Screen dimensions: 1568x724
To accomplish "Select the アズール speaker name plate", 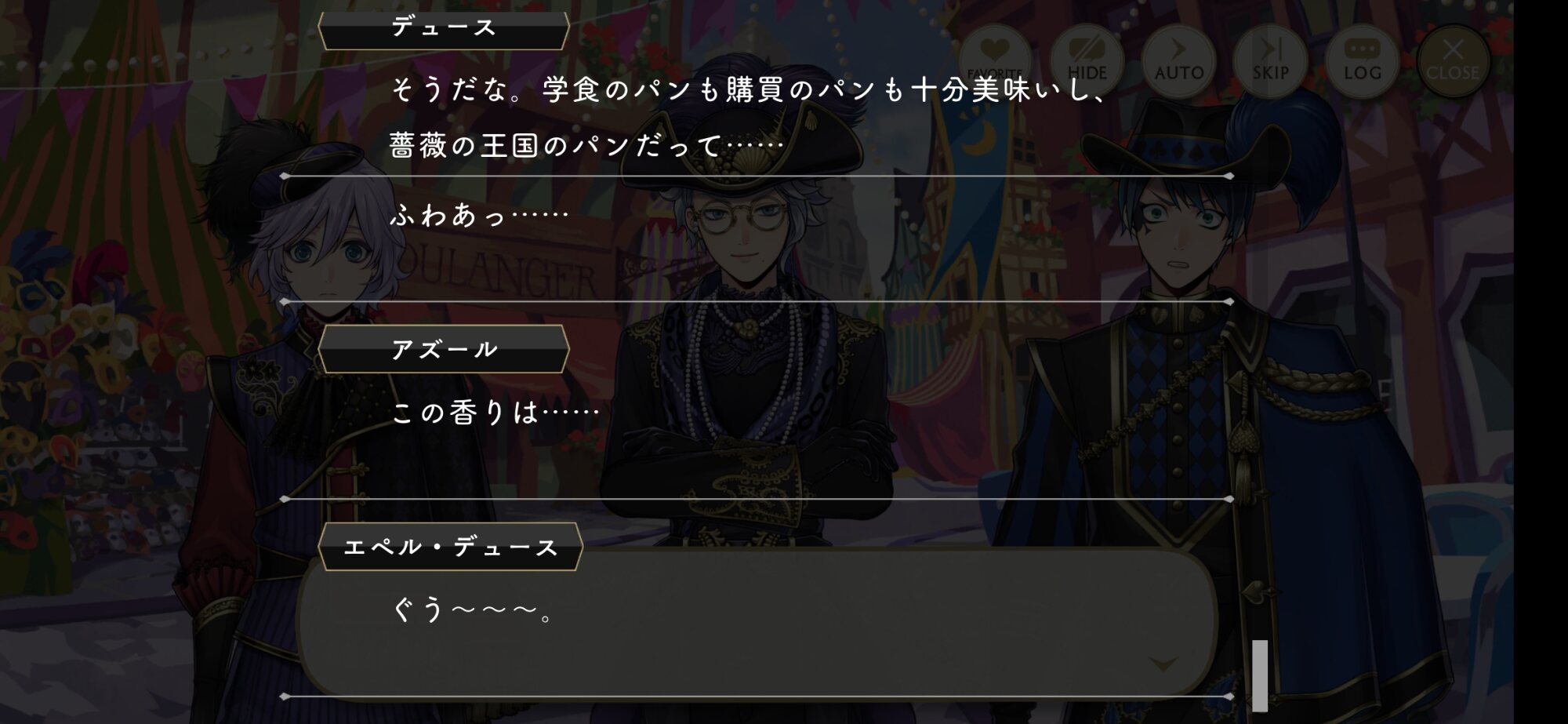I will click(443, 349).
